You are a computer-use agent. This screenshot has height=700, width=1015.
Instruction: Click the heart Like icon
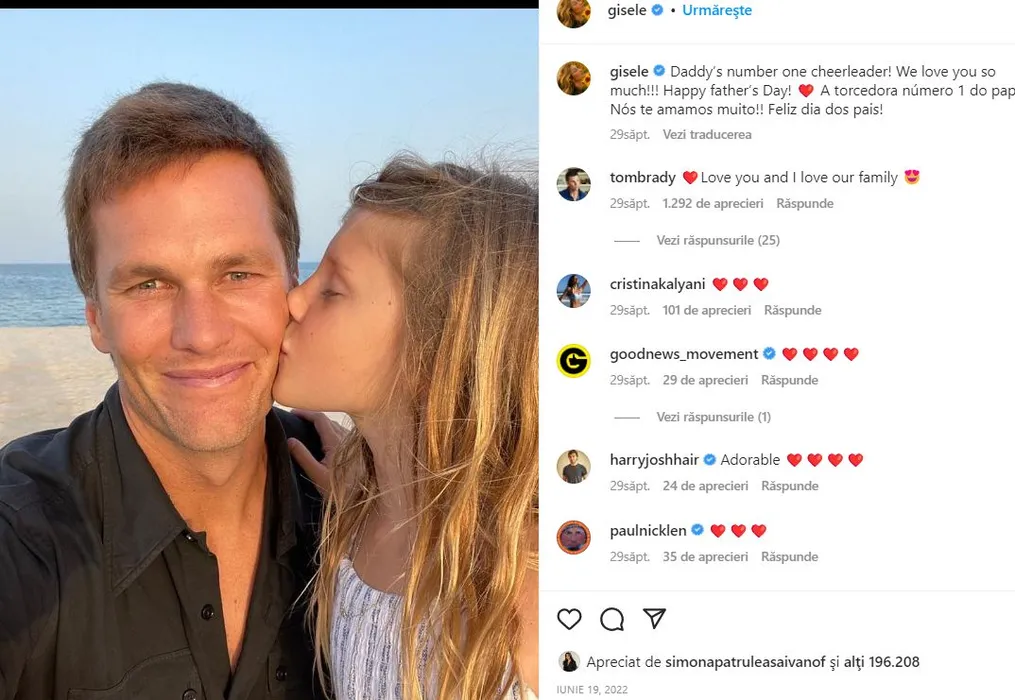569,619
